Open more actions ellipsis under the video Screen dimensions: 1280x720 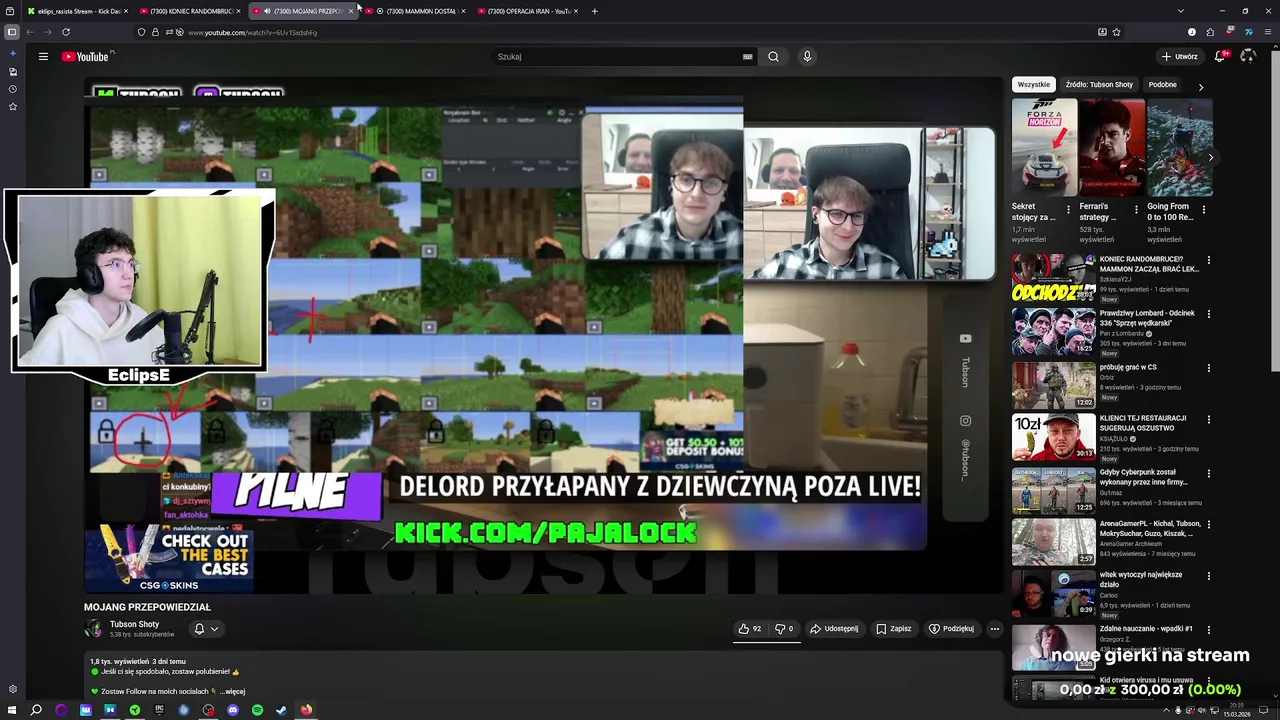994,629
